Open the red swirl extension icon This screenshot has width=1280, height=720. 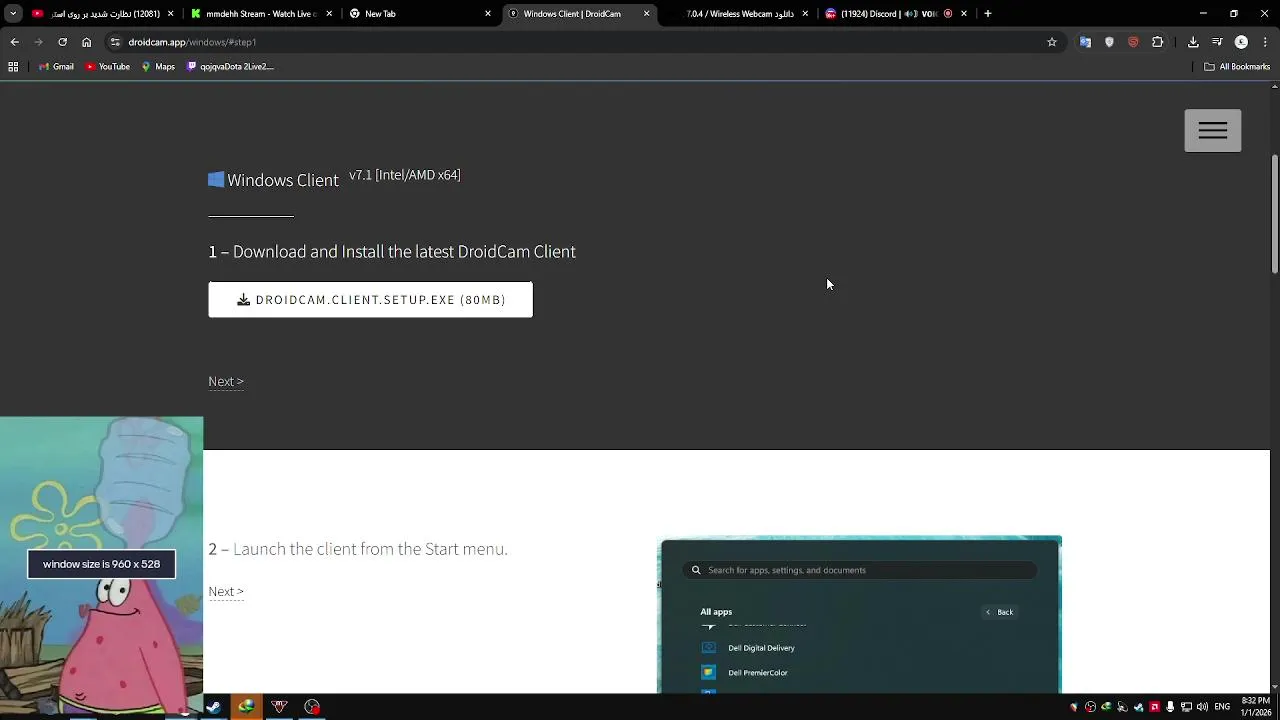(x=1133, y=42)
